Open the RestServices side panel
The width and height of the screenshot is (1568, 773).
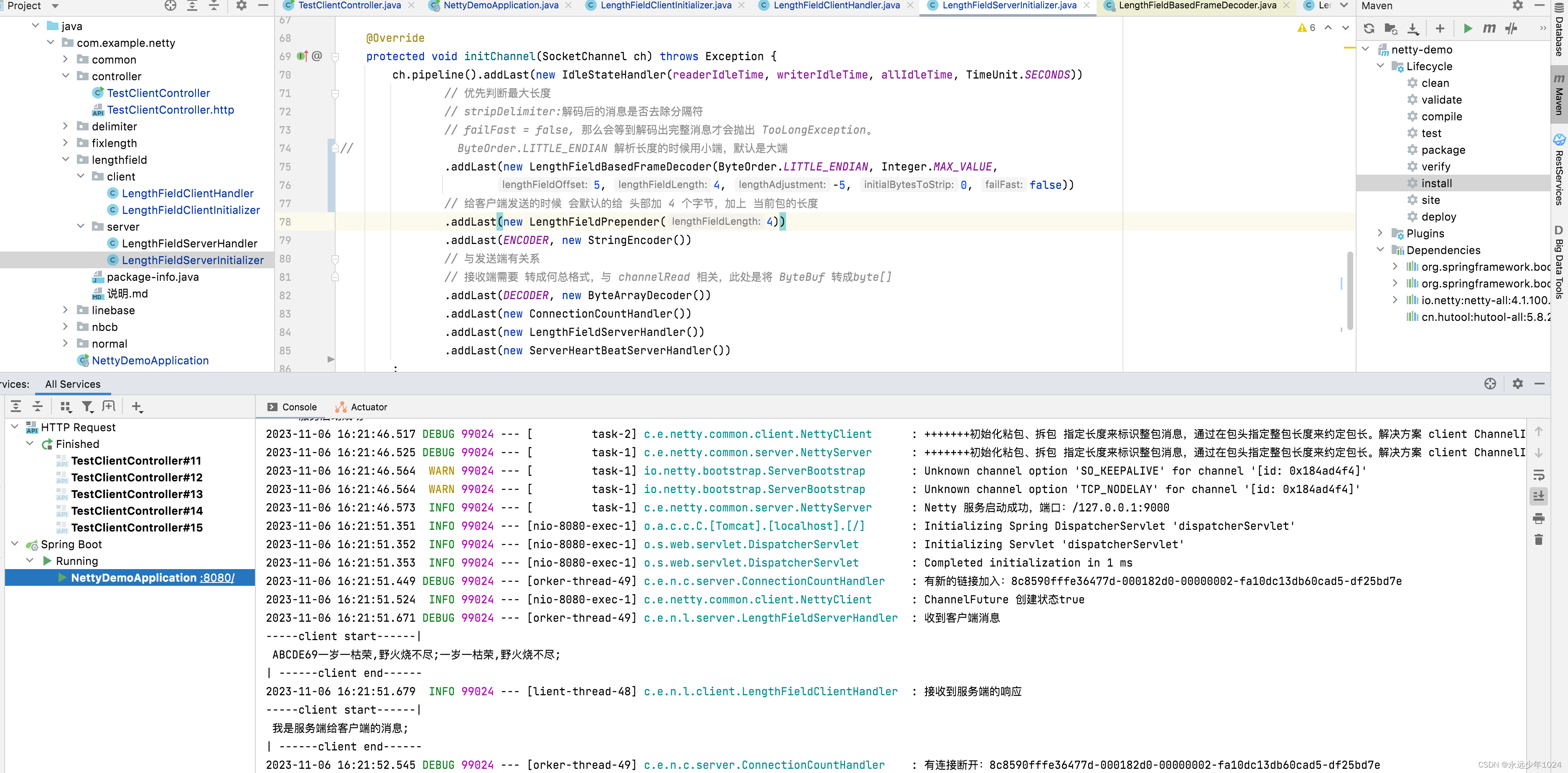click(x=1560, y=170)
